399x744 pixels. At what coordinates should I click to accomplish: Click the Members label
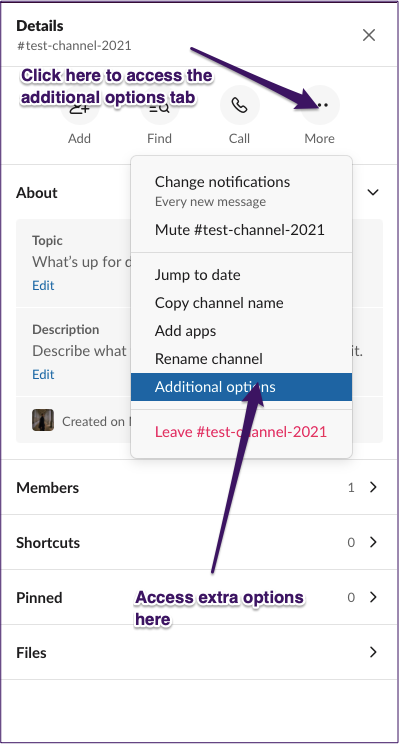point(47,488)
